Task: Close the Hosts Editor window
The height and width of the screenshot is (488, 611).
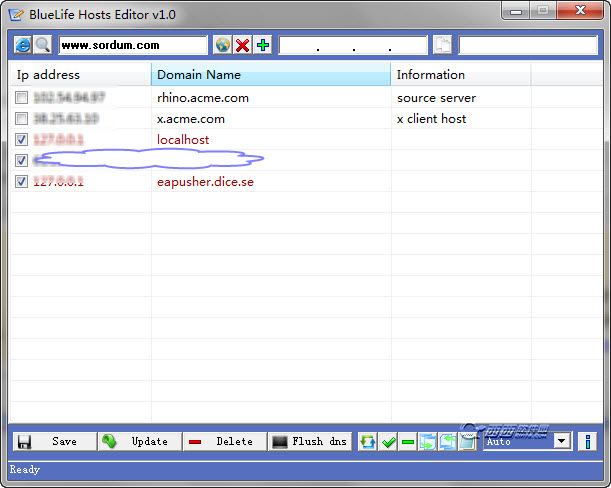Action: (580, 10)
